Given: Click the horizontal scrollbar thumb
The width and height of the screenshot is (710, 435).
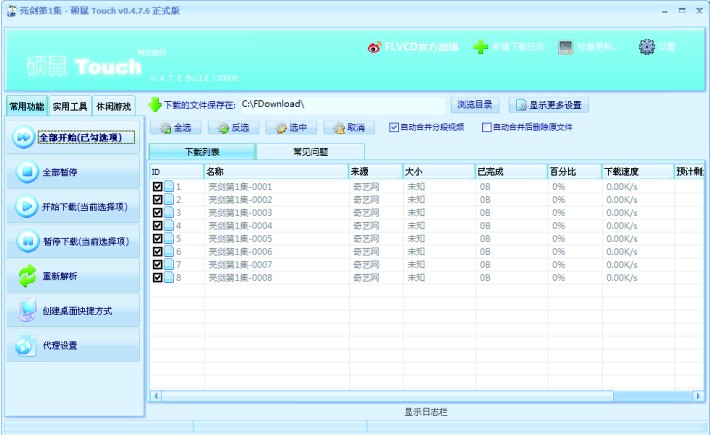Looking at the screenshot, I should [387, 396].
